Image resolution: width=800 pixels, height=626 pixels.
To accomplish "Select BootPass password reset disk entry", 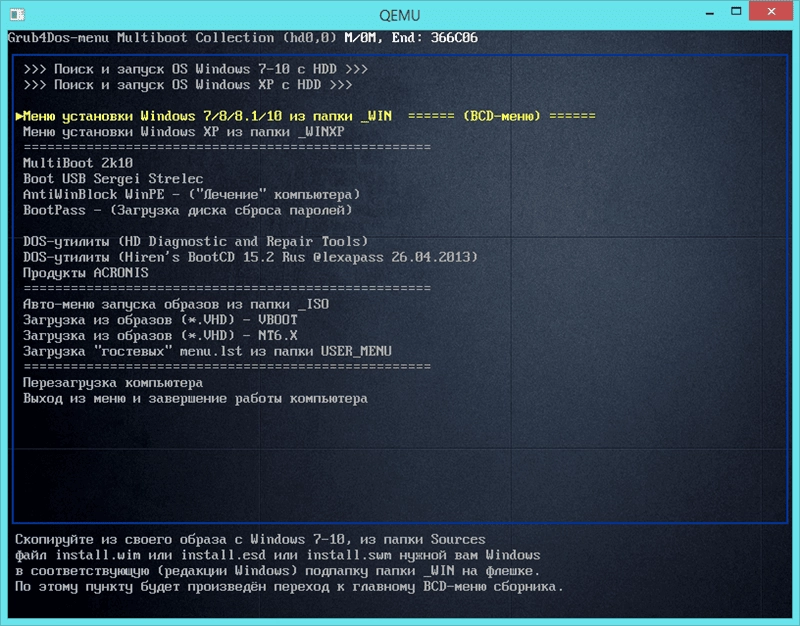I will coord(188,210).
